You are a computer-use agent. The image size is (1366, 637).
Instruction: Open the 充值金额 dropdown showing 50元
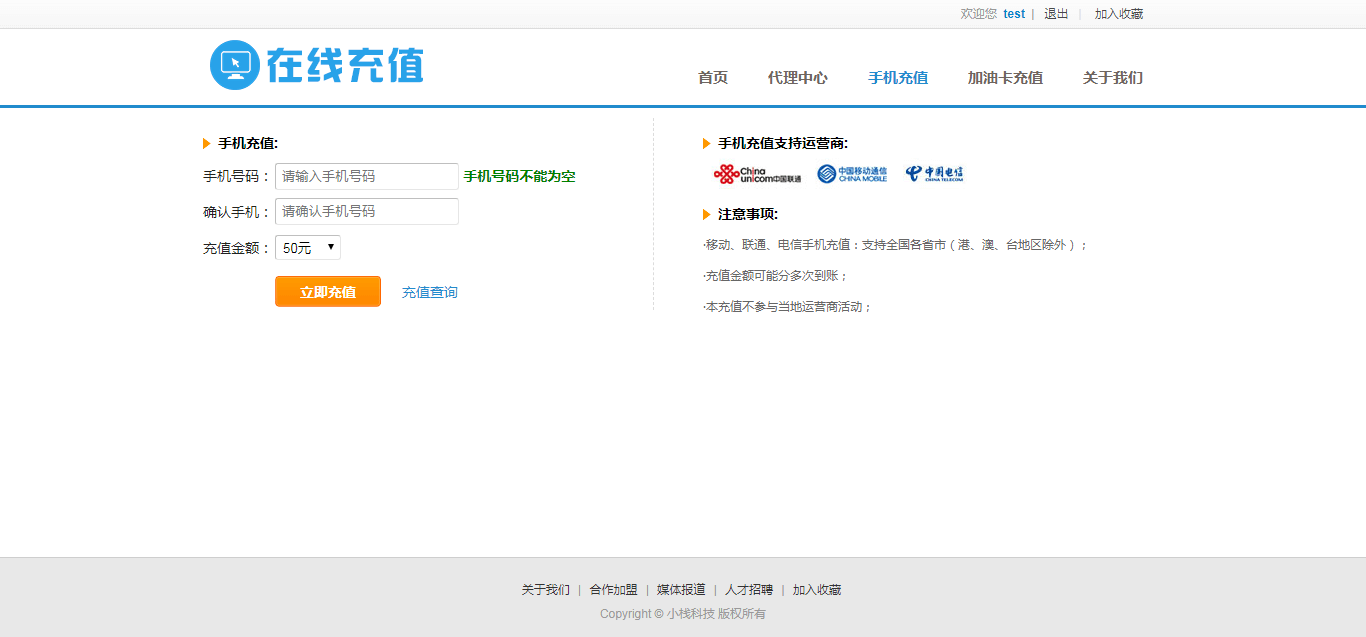tap(308, 248)
